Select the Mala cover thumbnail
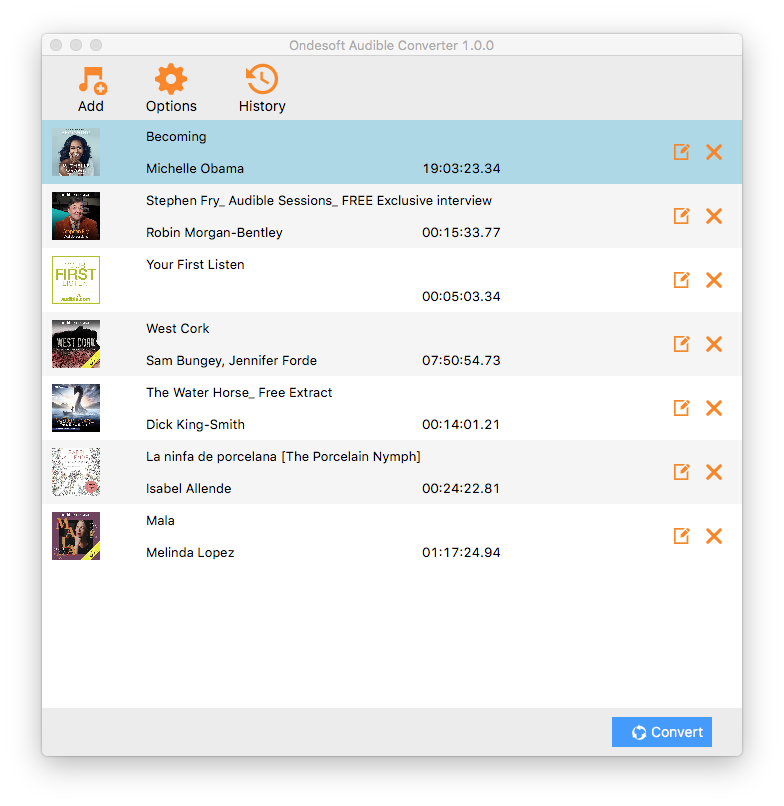 tap(76, 536)
